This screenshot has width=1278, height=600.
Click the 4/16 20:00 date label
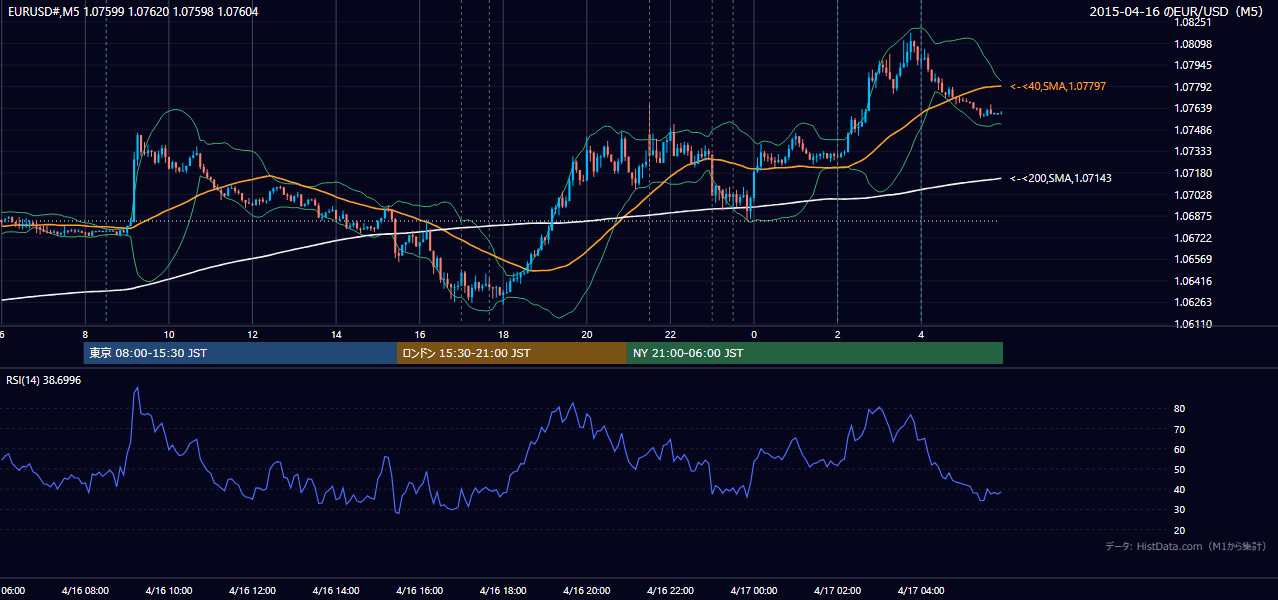pyautogui.click(x=587, y=591)
